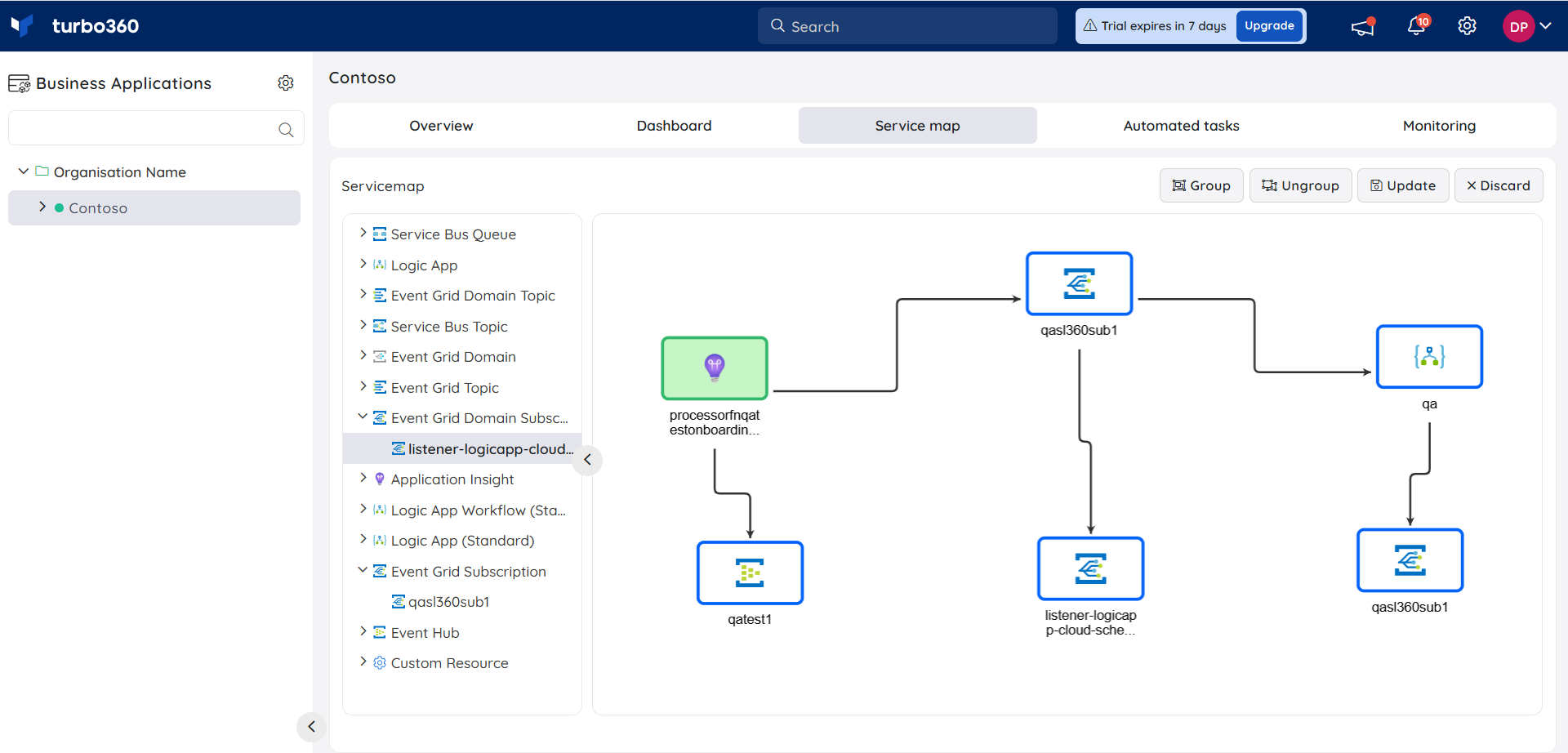Focus the Business Applications search box

point(156,128)
